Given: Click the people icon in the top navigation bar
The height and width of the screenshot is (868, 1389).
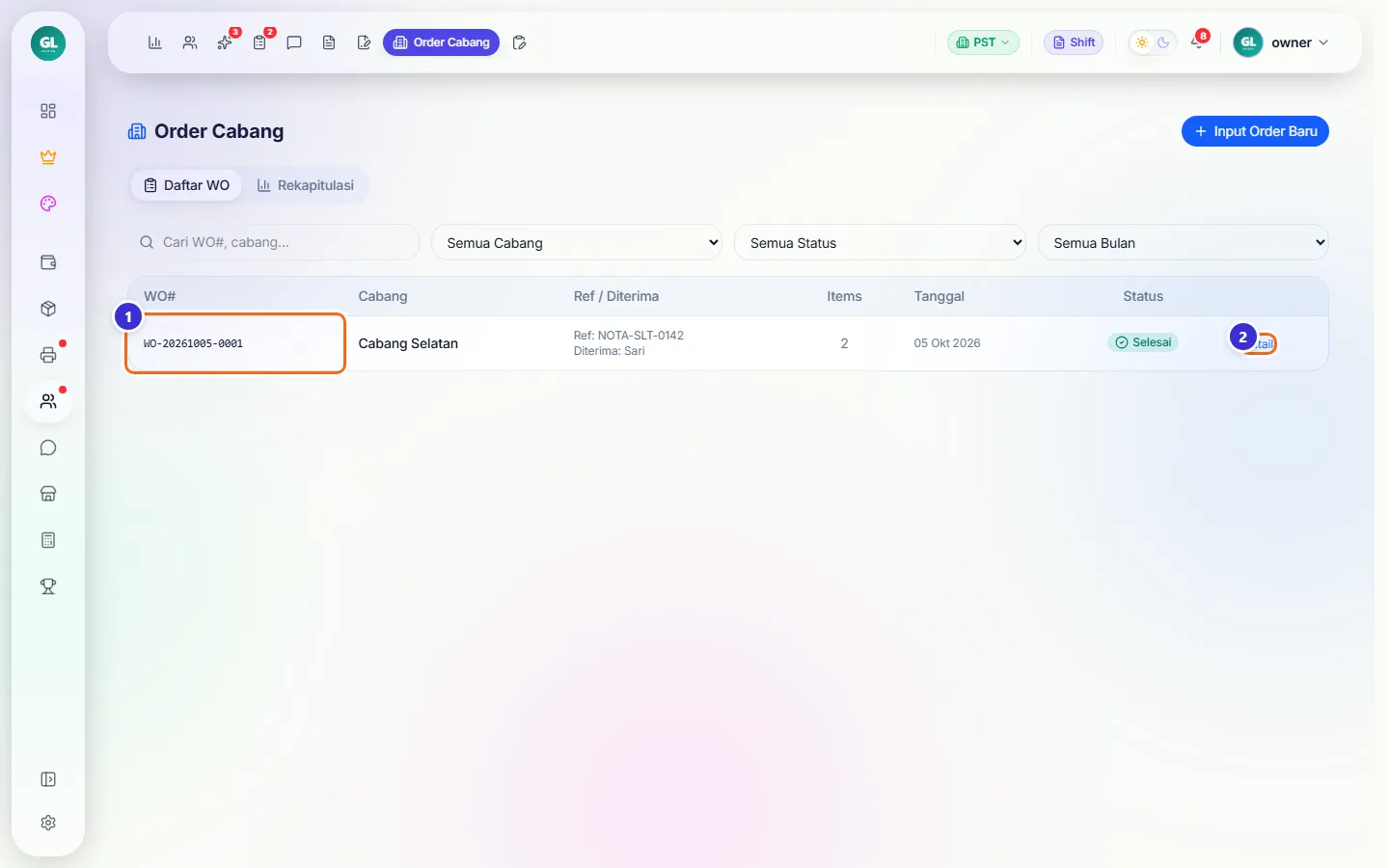Looking at the screenshot, I should point(190,42).
